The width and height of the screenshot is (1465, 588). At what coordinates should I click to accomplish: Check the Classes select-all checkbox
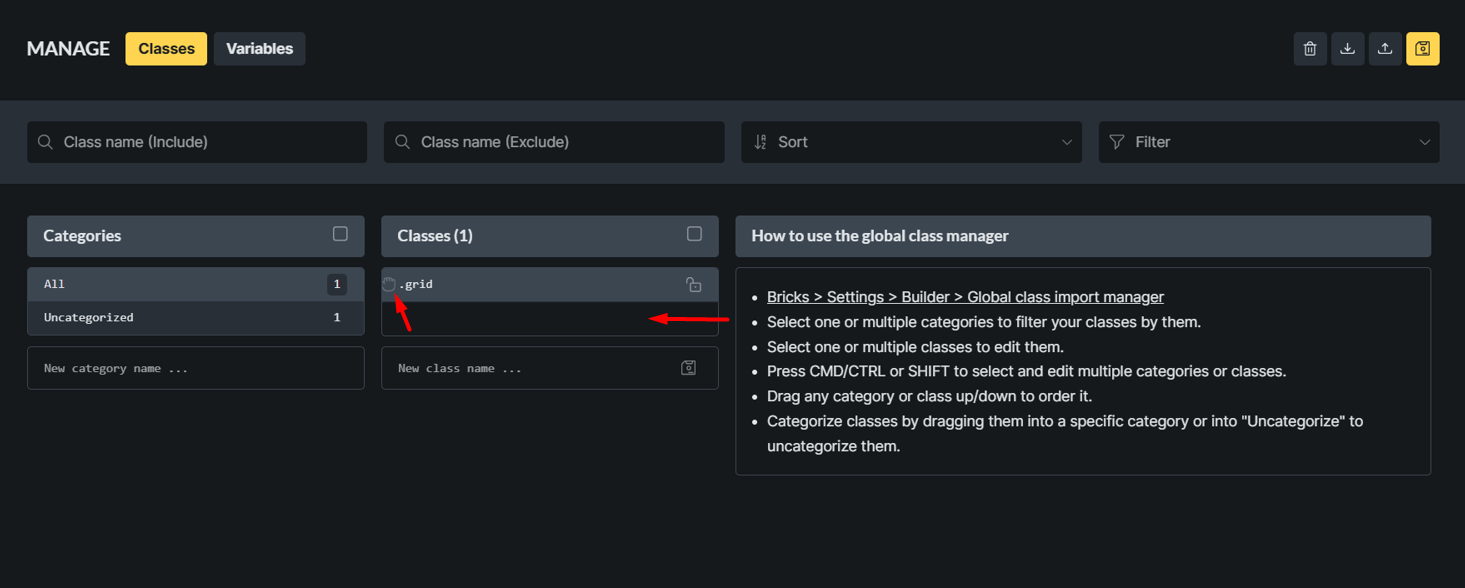coord(694,234)
